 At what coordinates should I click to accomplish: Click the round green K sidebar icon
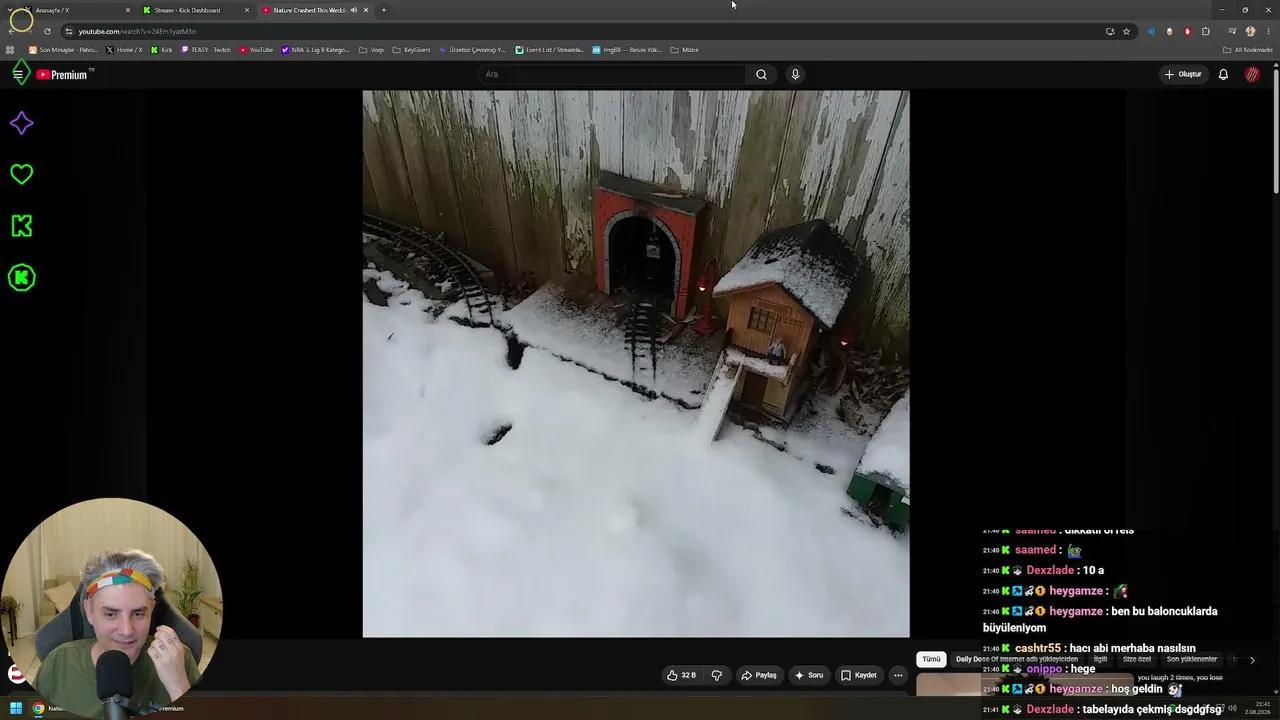[22, 278]
